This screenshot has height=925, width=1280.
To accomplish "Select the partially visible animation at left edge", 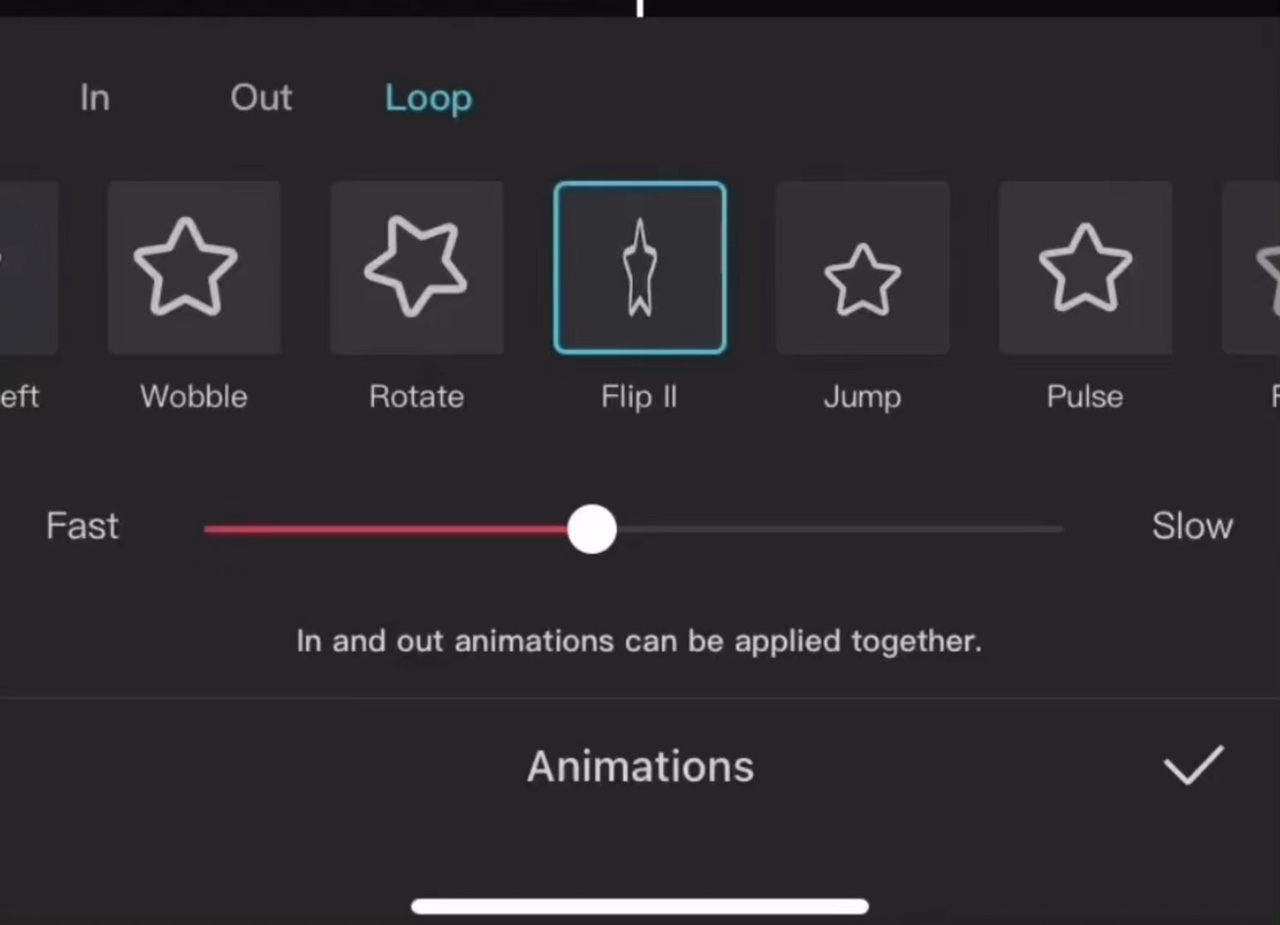I will (x=29, y=267).
